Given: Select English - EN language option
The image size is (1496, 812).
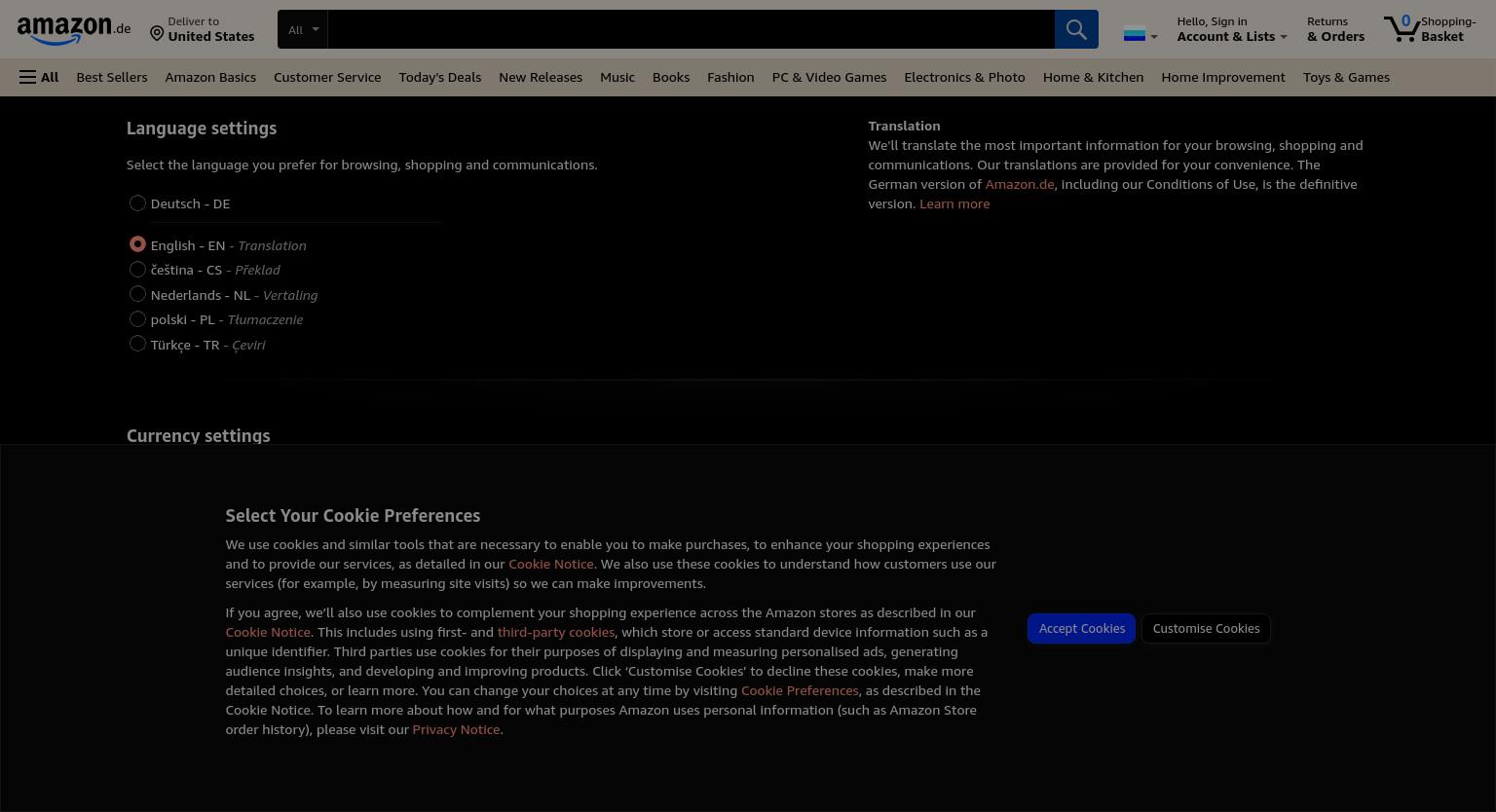Looking at the screenshot, I should point(137,243).
